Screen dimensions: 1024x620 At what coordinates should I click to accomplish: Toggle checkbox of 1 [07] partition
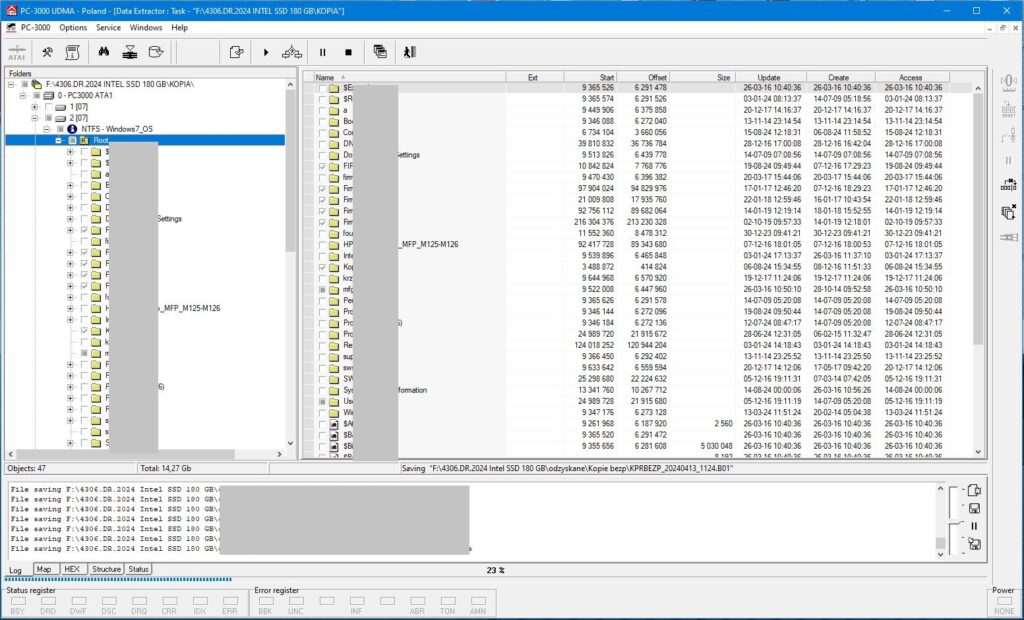tap(48, 106)
